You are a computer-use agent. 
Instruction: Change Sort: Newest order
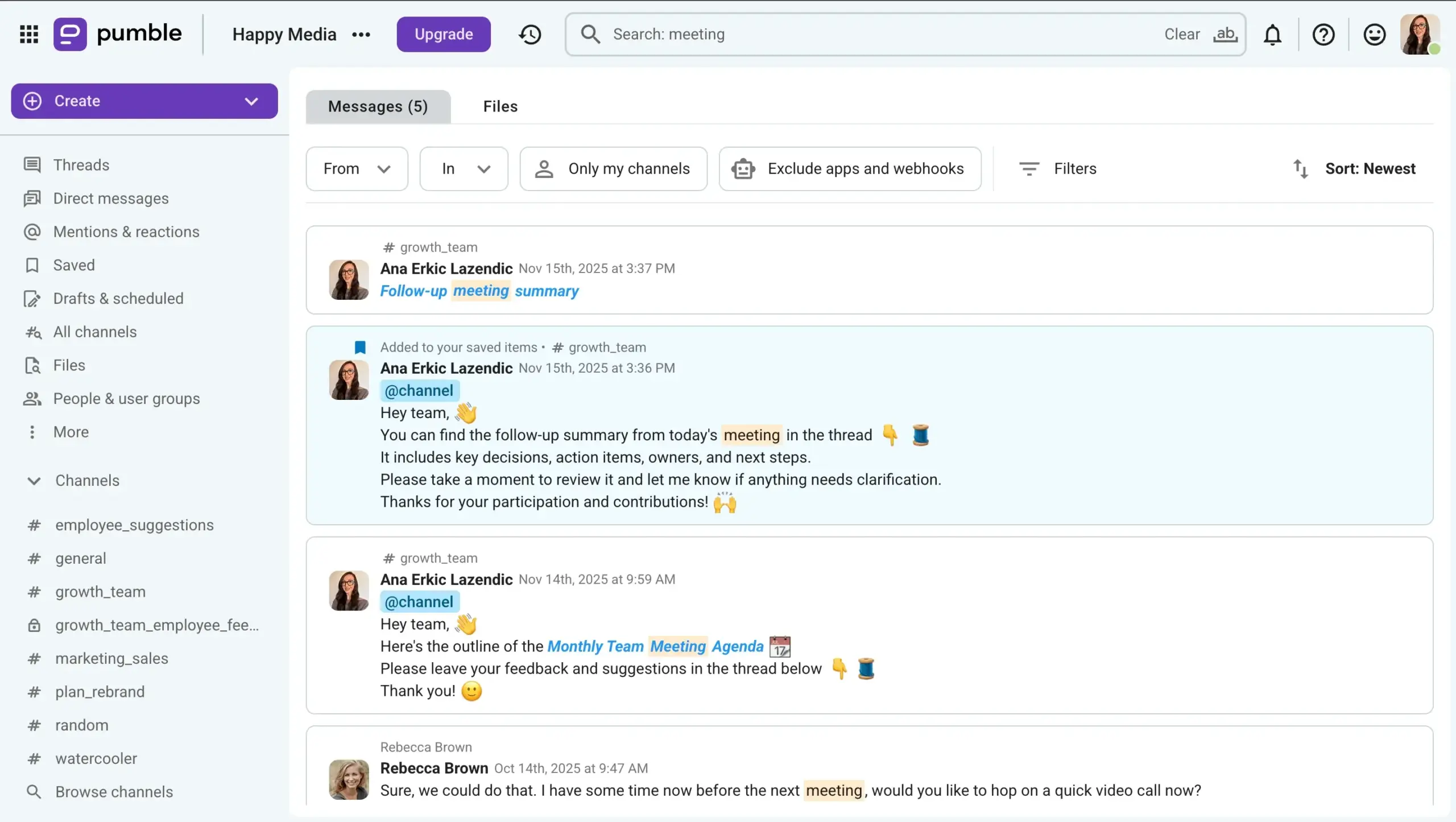1354,169
